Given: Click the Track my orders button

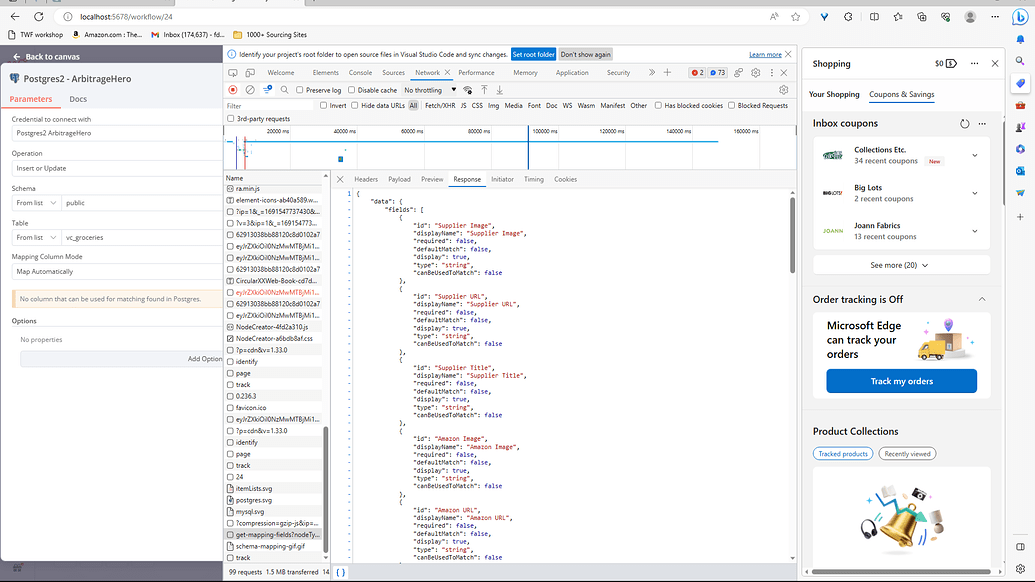Looking at the screenshot, I should 900,381.
